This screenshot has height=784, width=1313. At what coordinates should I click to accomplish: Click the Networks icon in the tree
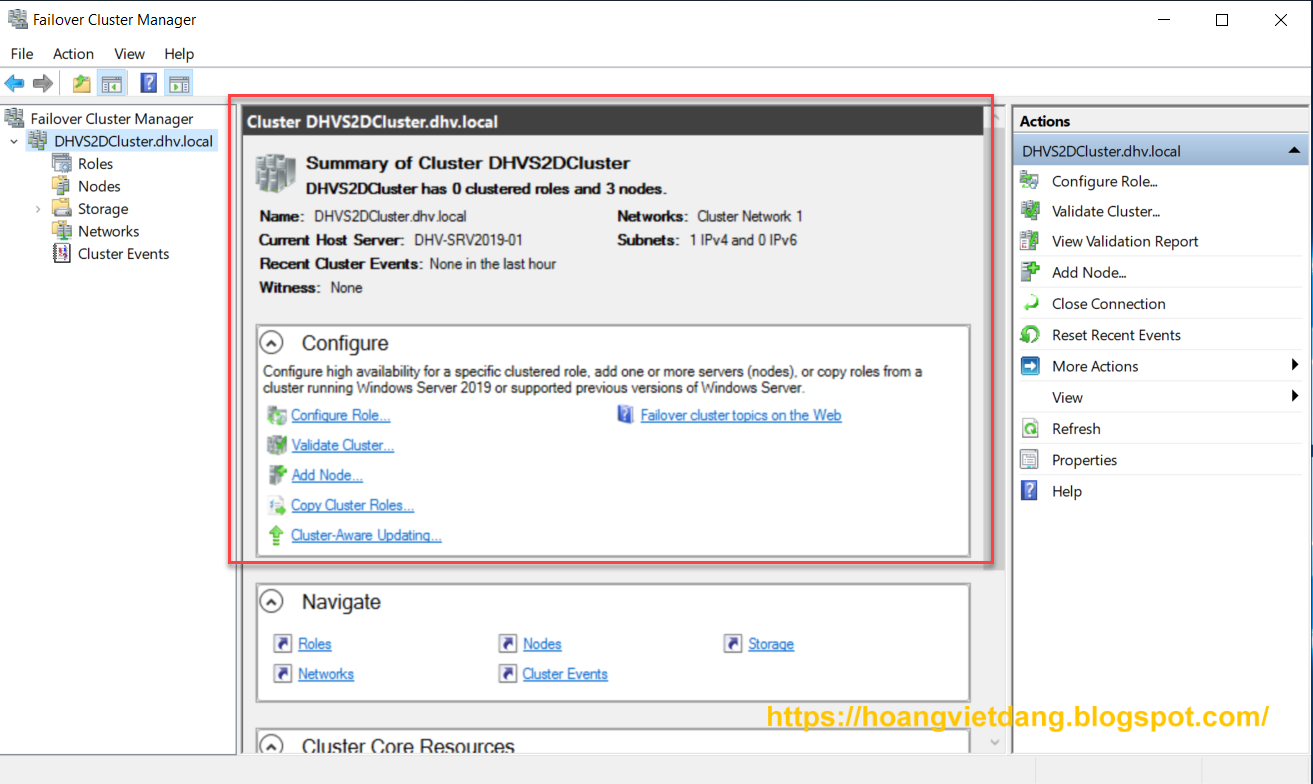[61, 231]
